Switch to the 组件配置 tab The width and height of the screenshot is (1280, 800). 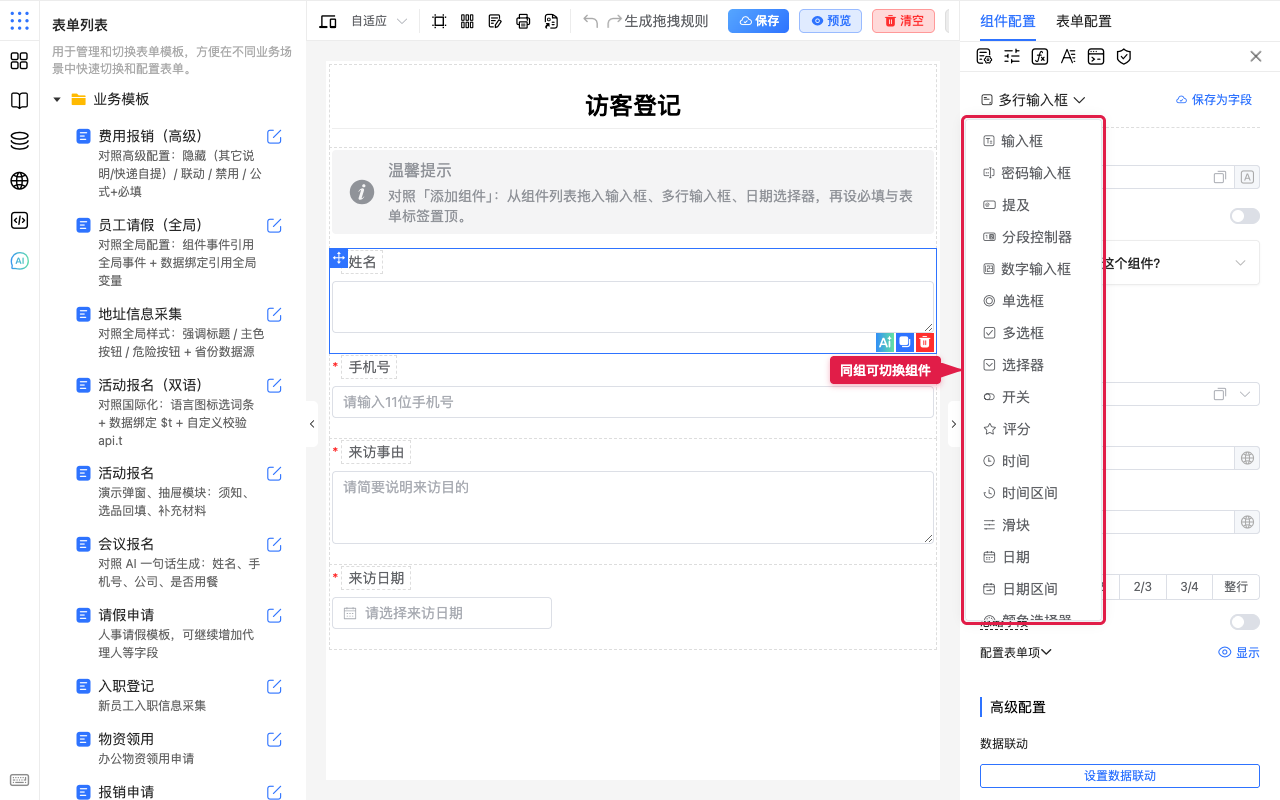pos(1008,21)
